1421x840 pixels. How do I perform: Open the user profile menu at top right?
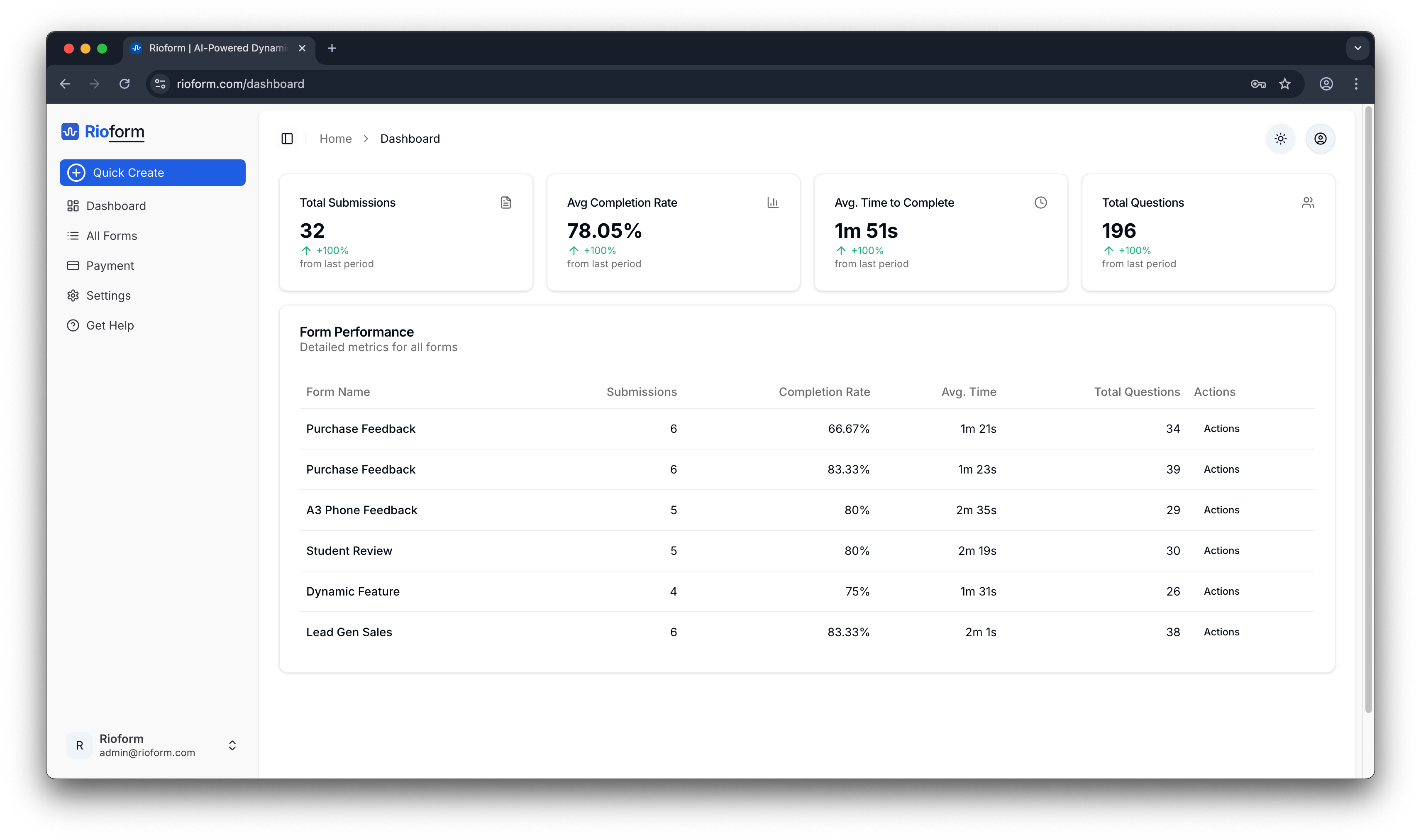pyautogui.click(x=1320, y=139)
